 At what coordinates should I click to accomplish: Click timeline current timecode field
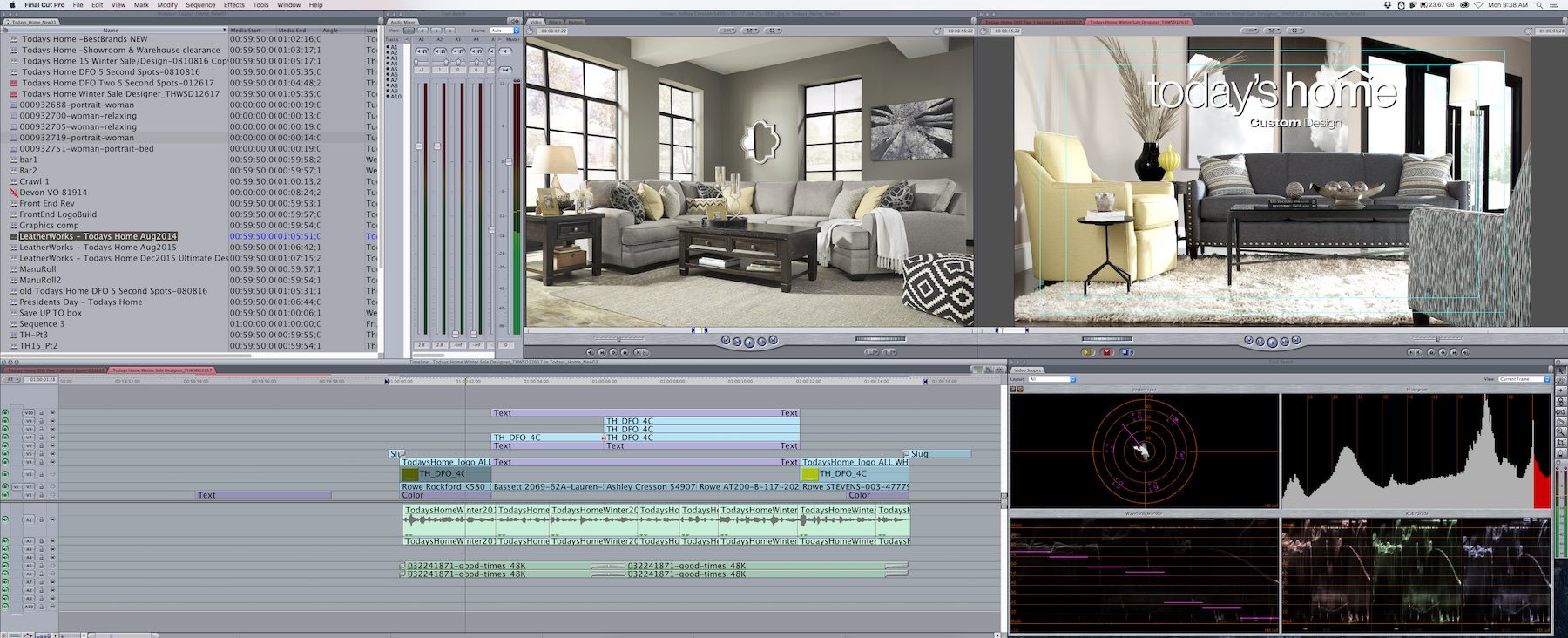click(x=42, y=379)
